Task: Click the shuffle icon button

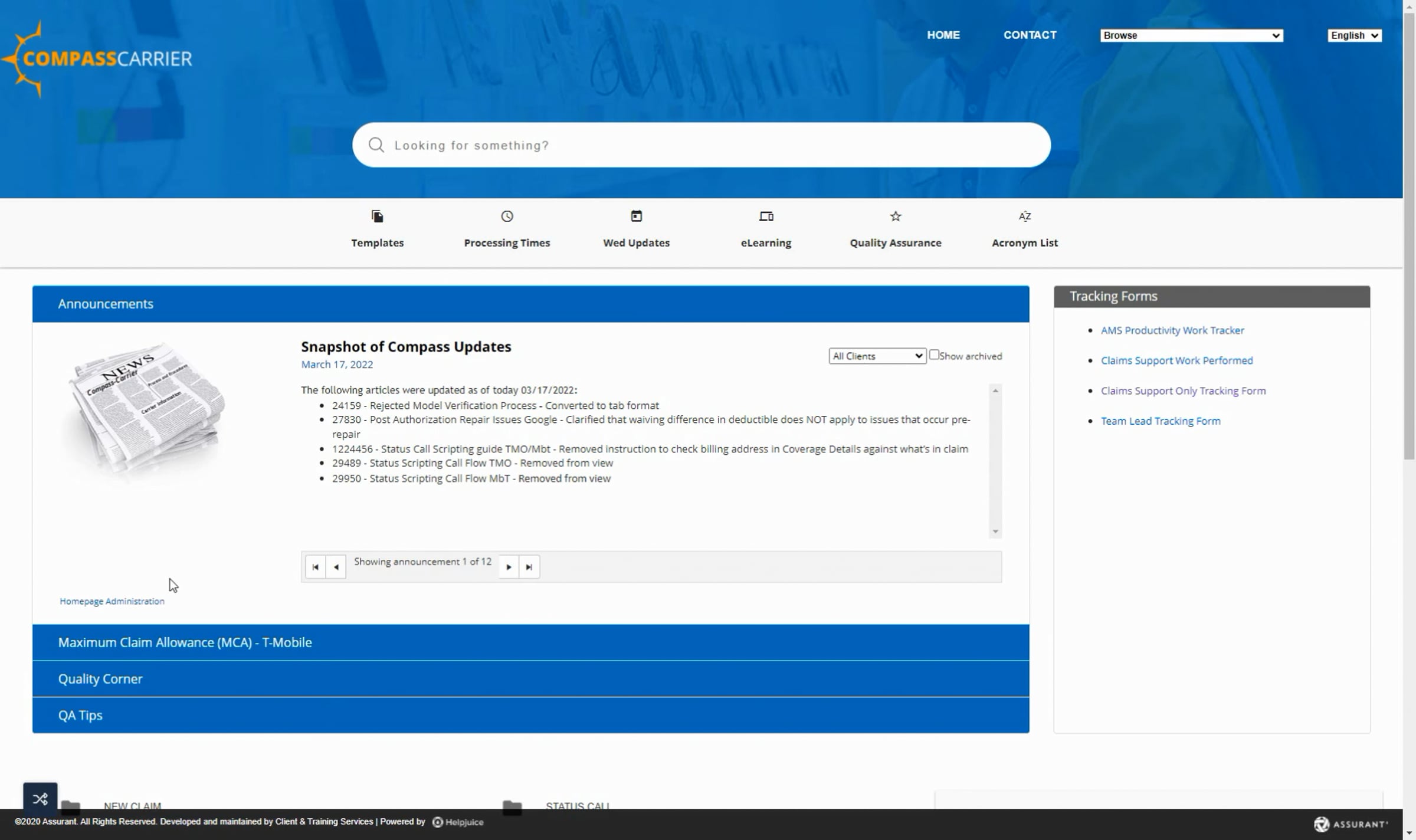Action: tap(40, 799)
